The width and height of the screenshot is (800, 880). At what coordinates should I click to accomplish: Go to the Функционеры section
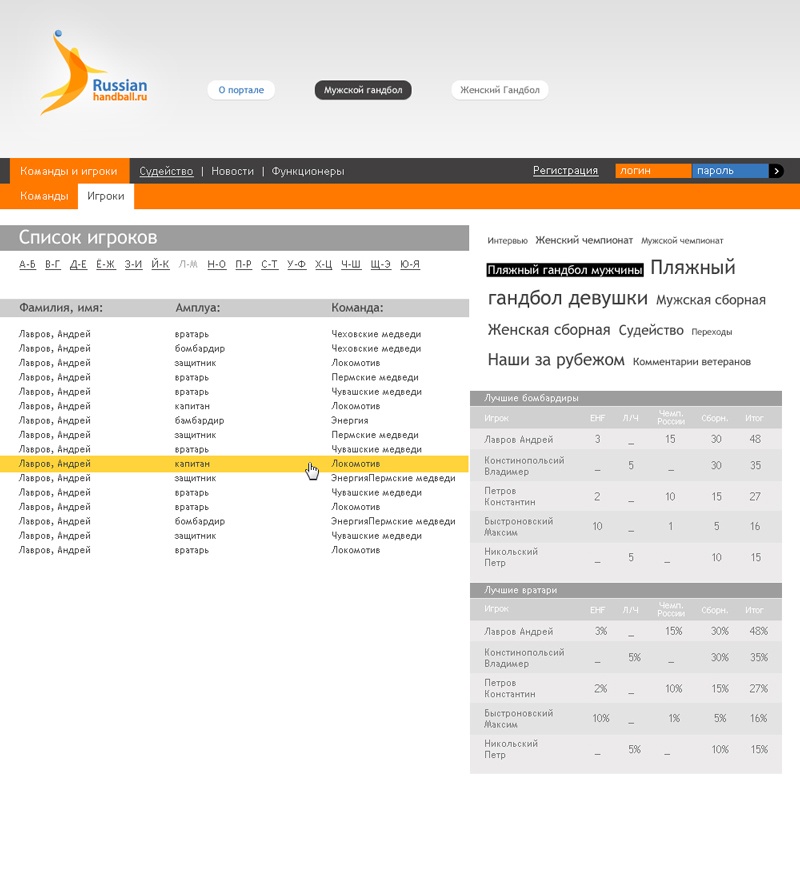click(x=307, y=171)
